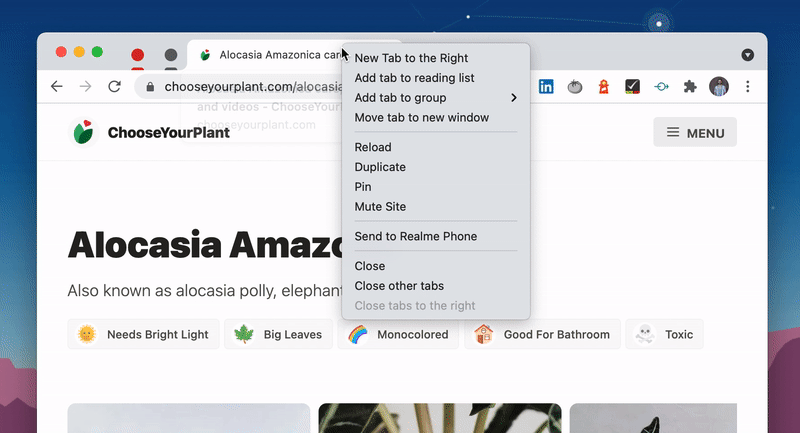Open the MENU button
800x433 pixels.
[x=695, y=133]
